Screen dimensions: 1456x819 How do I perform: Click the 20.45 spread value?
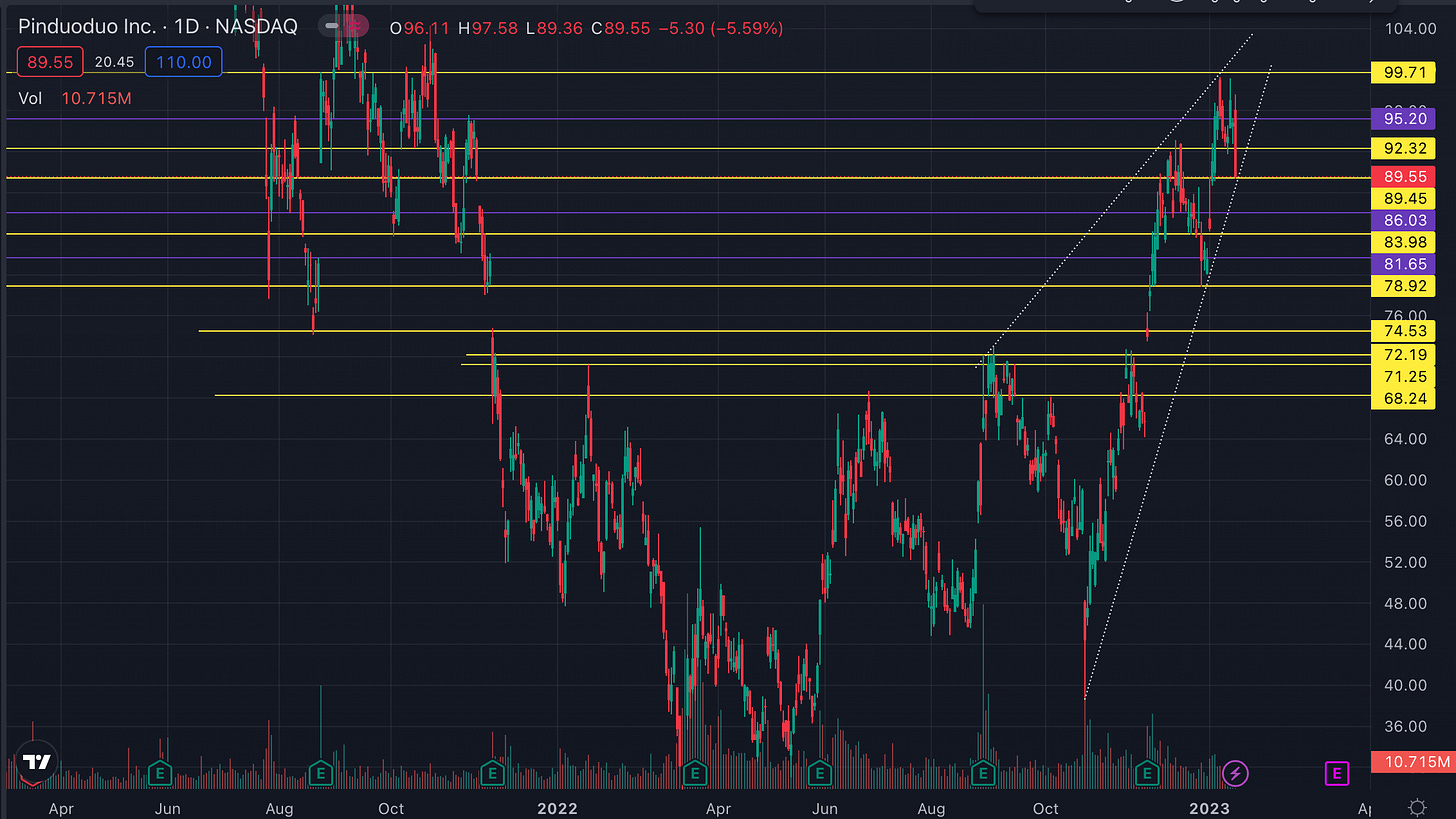114,62
